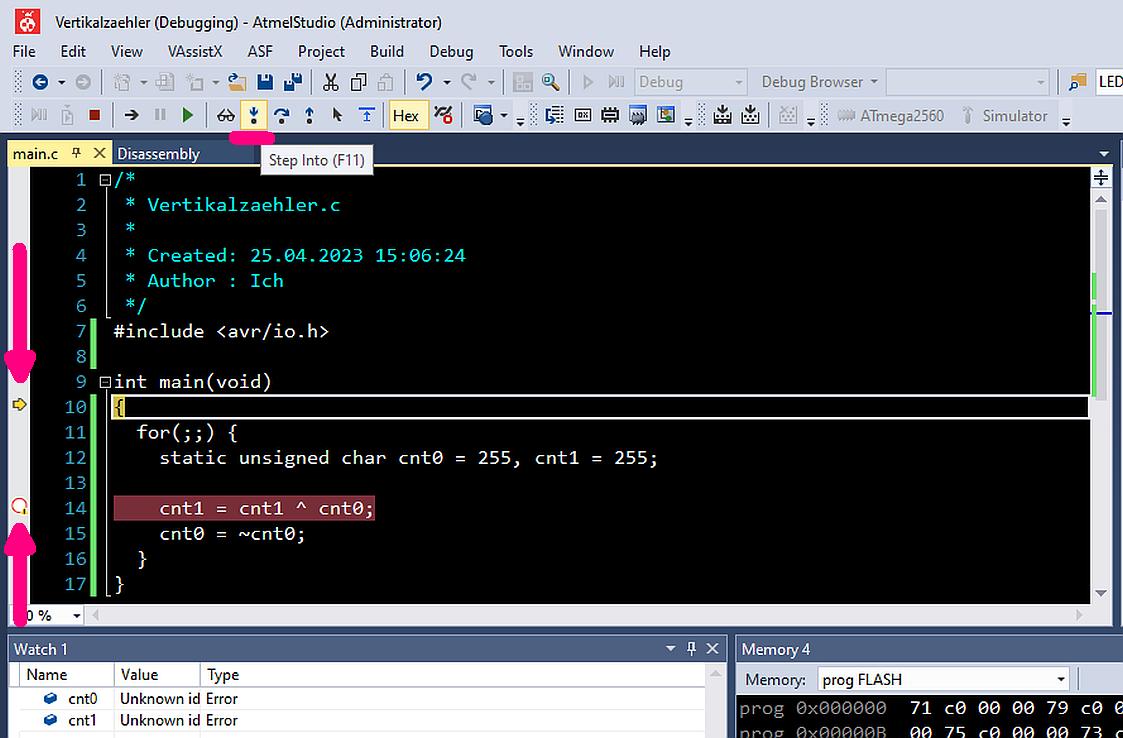Click the green Continue play icon
1123x738 pixels.
pyautogui.click(x=188, y=115)
